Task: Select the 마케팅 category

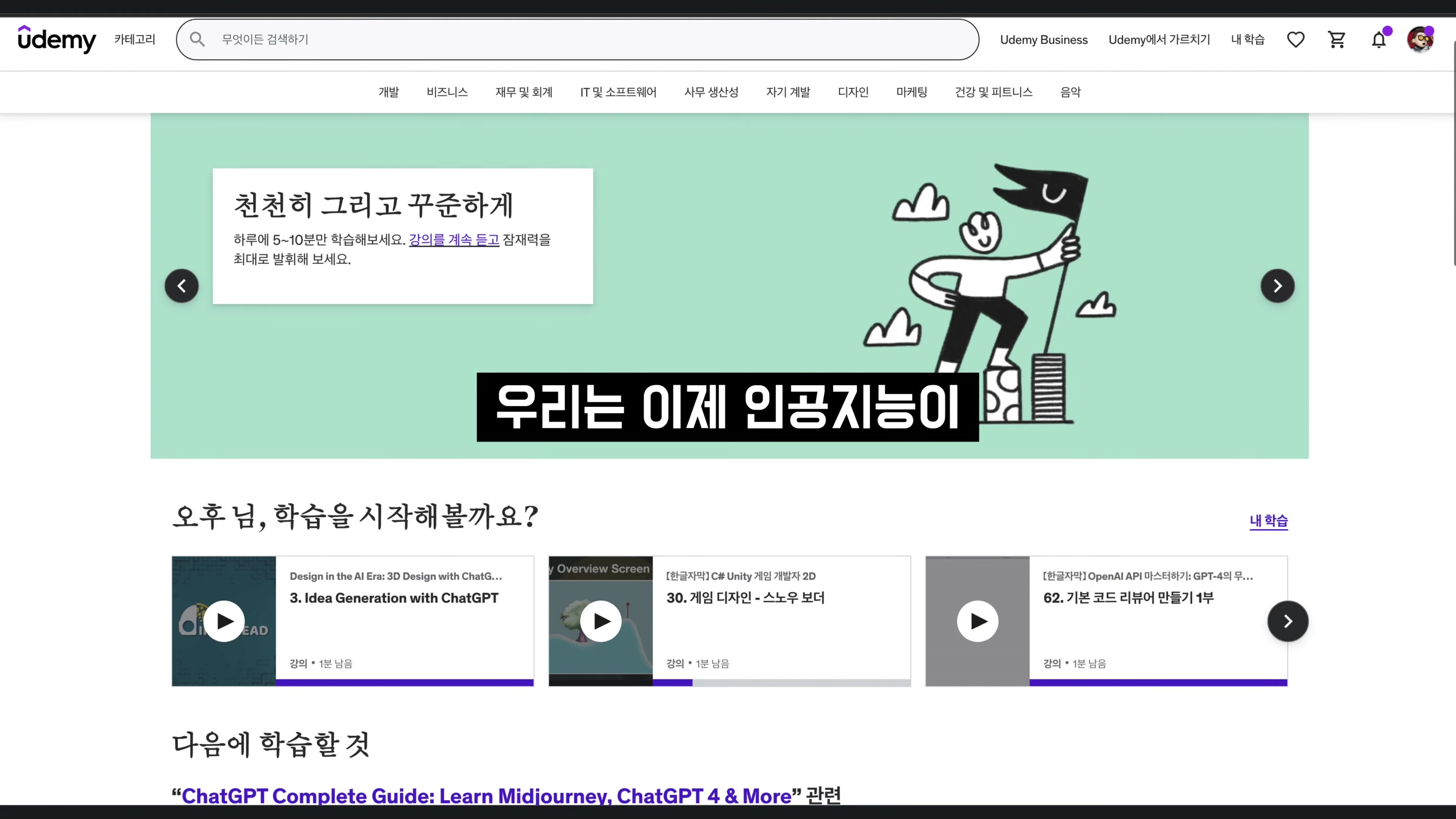Action: [912, 92]
